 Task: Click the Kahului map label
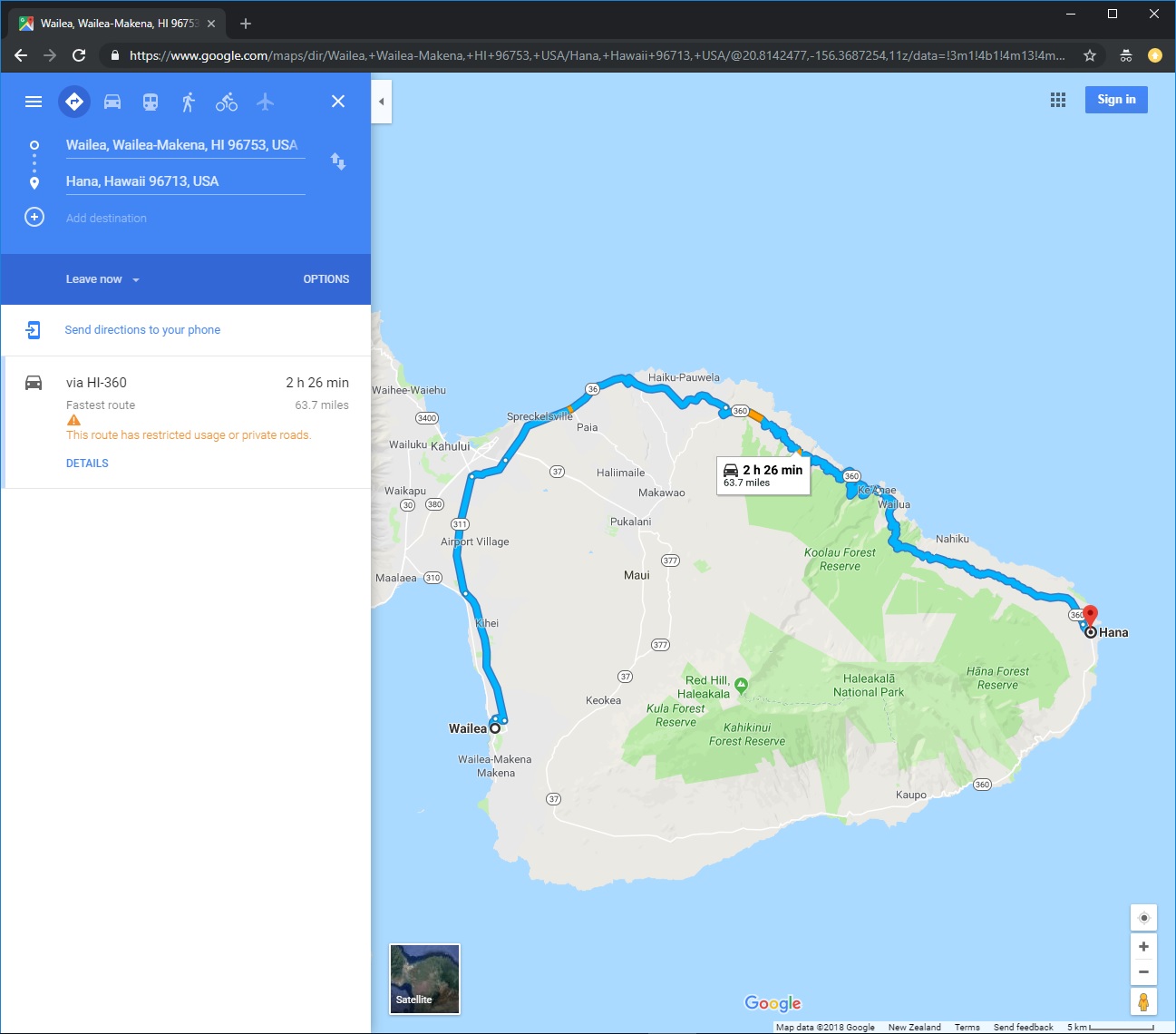click(451, 446)
